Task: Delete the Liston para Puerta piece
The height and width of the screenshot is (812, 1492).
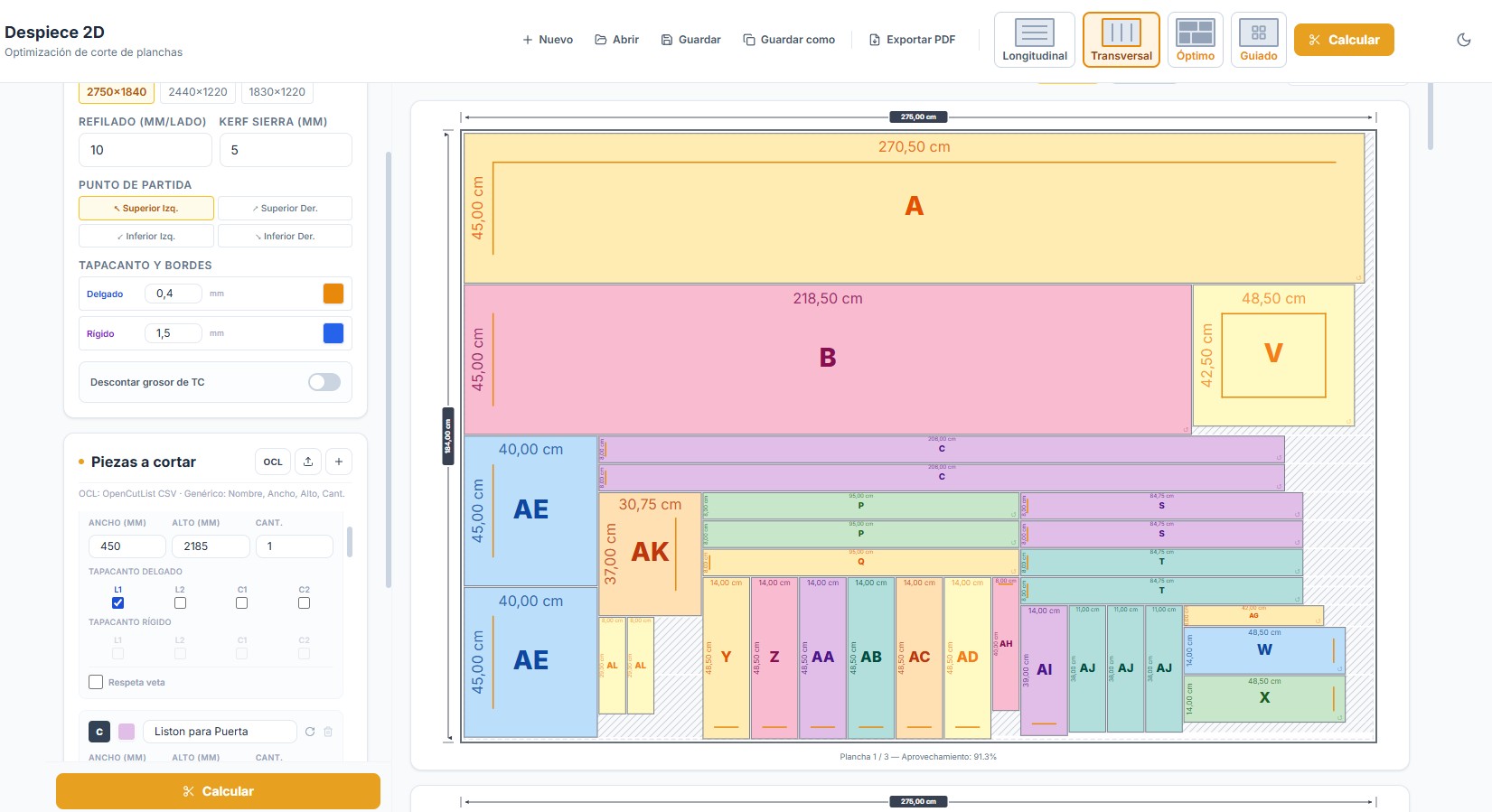Action: pyautogui.click(x=328, y=732)
